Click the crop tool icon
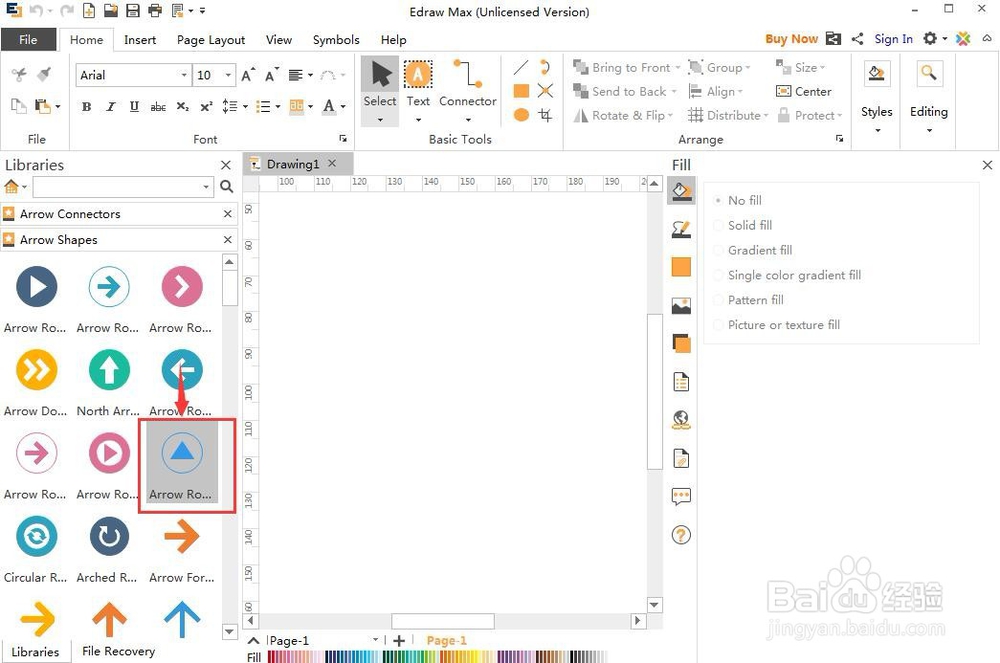 pos(545,115)
